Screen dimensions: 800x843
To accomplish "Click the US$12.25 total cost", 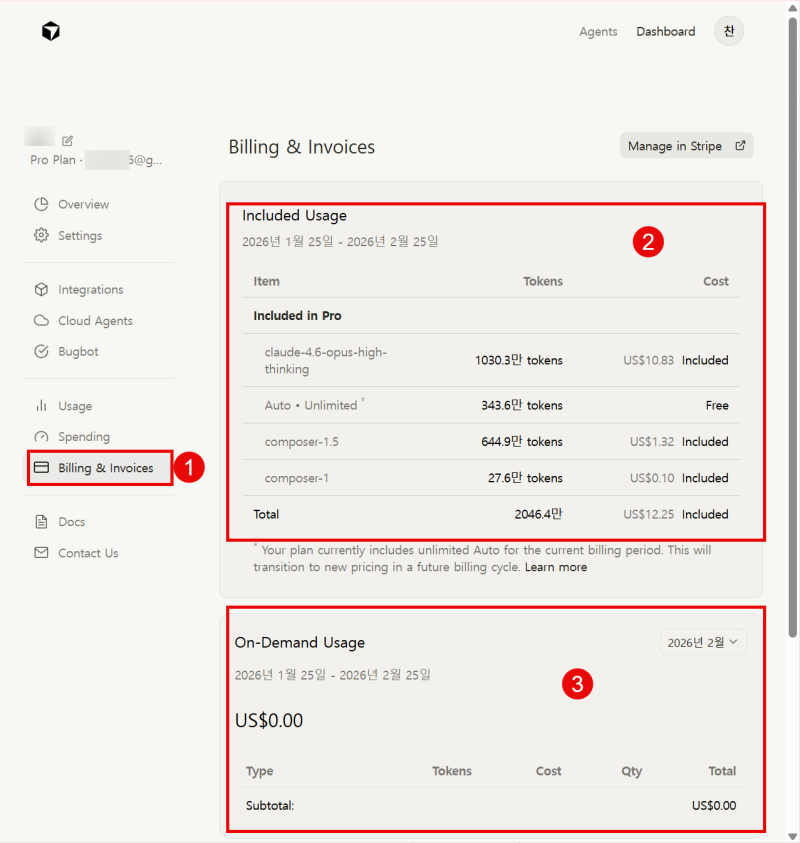I will (x=648, y=514).
